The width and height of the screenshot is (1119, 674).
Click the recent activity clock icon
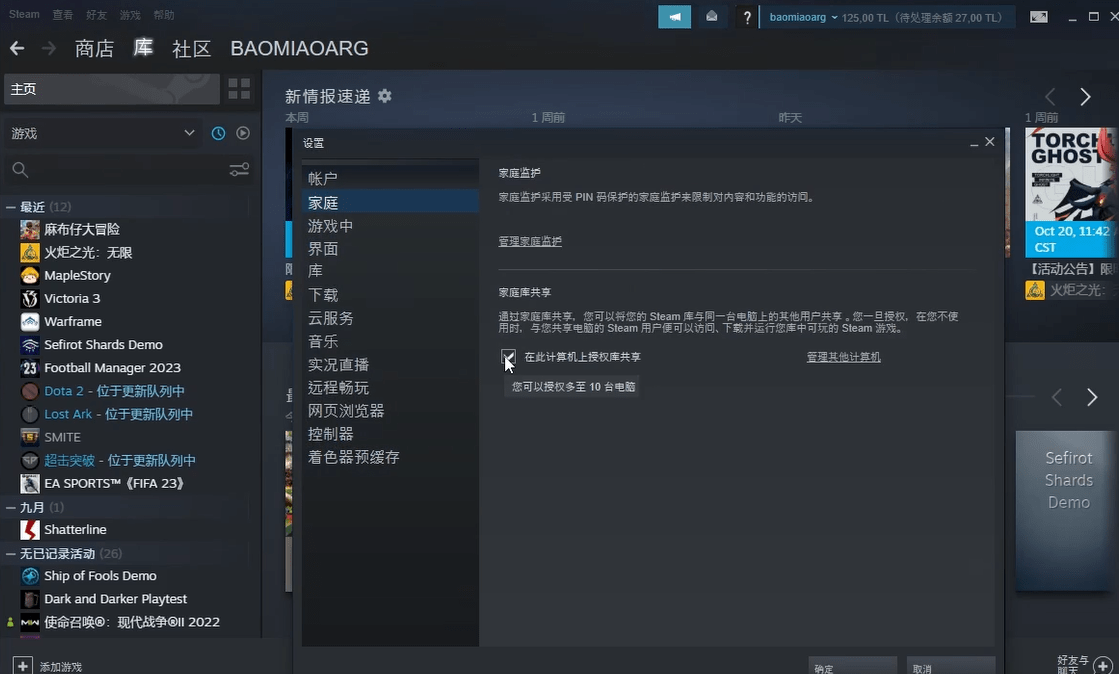click(218, 134)
